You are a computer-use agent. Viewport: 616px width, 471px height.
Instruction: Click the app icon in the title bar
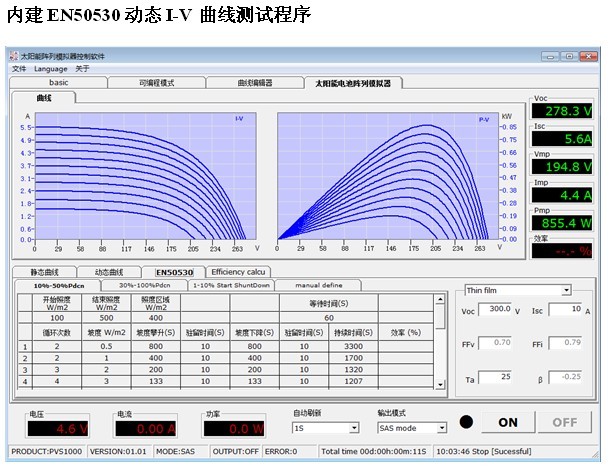point(15,56)
